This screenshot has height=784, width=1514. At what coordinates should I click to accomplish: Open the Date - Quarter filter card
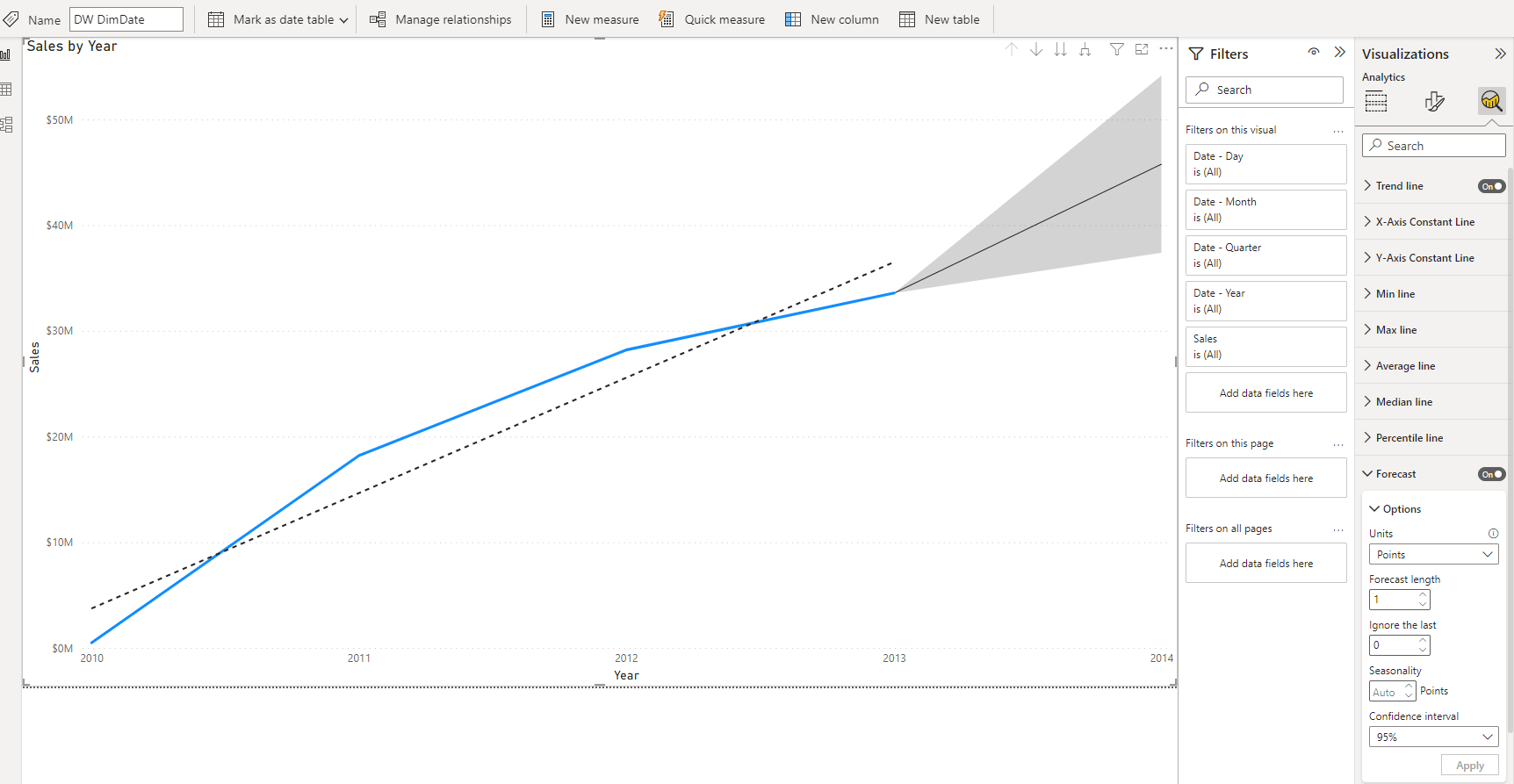pos(1265,255)
